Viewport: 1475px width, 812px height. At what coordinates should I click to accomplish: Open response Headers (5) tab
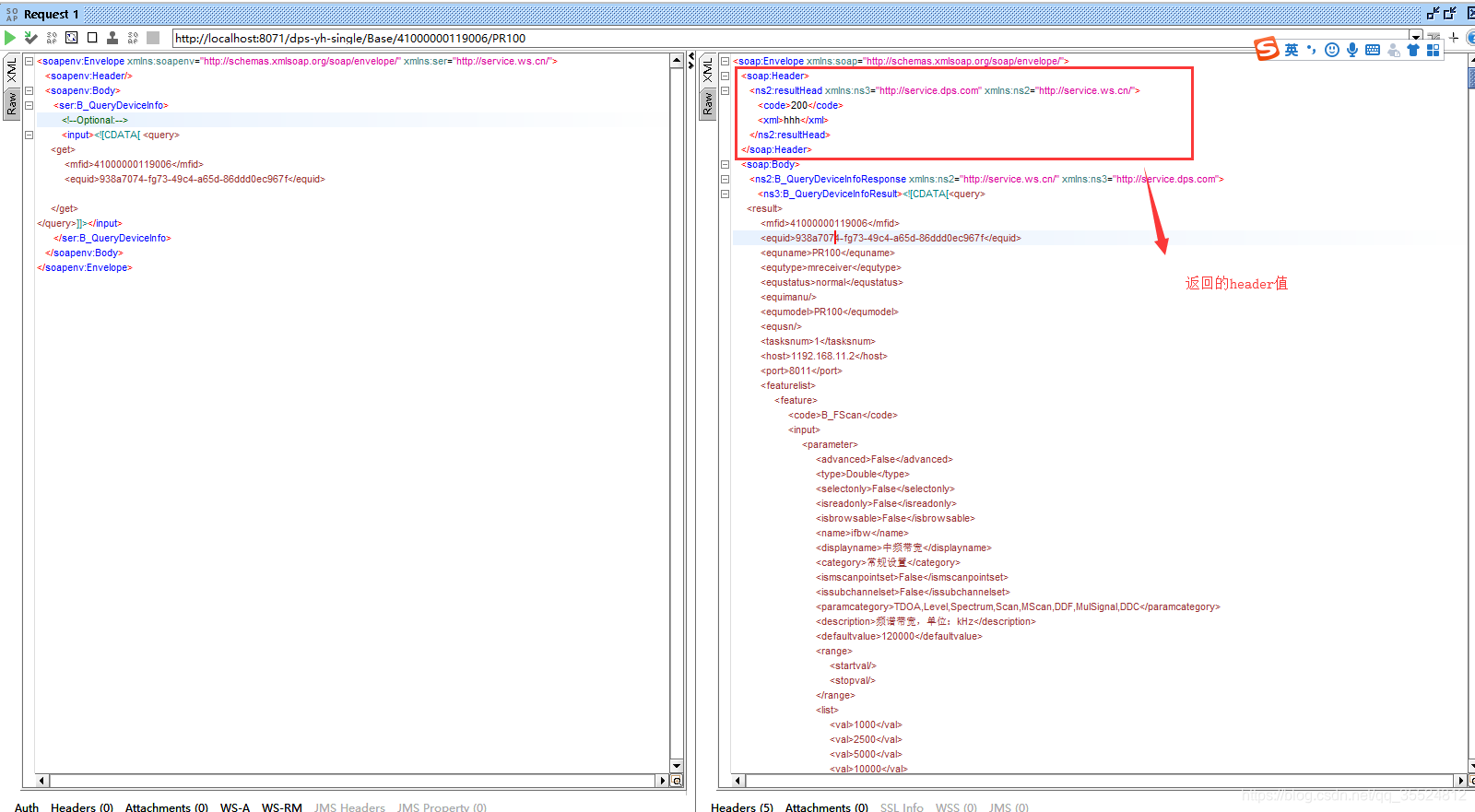coord(742,807)
